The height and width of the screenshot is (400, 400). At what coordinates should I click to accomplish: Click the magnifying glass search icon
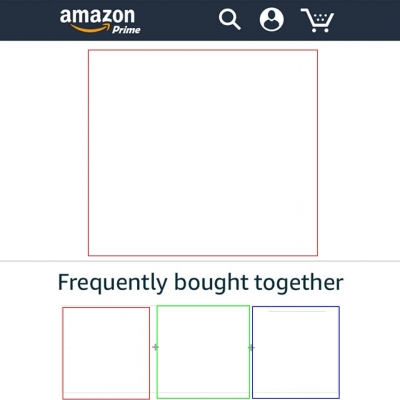230,19
